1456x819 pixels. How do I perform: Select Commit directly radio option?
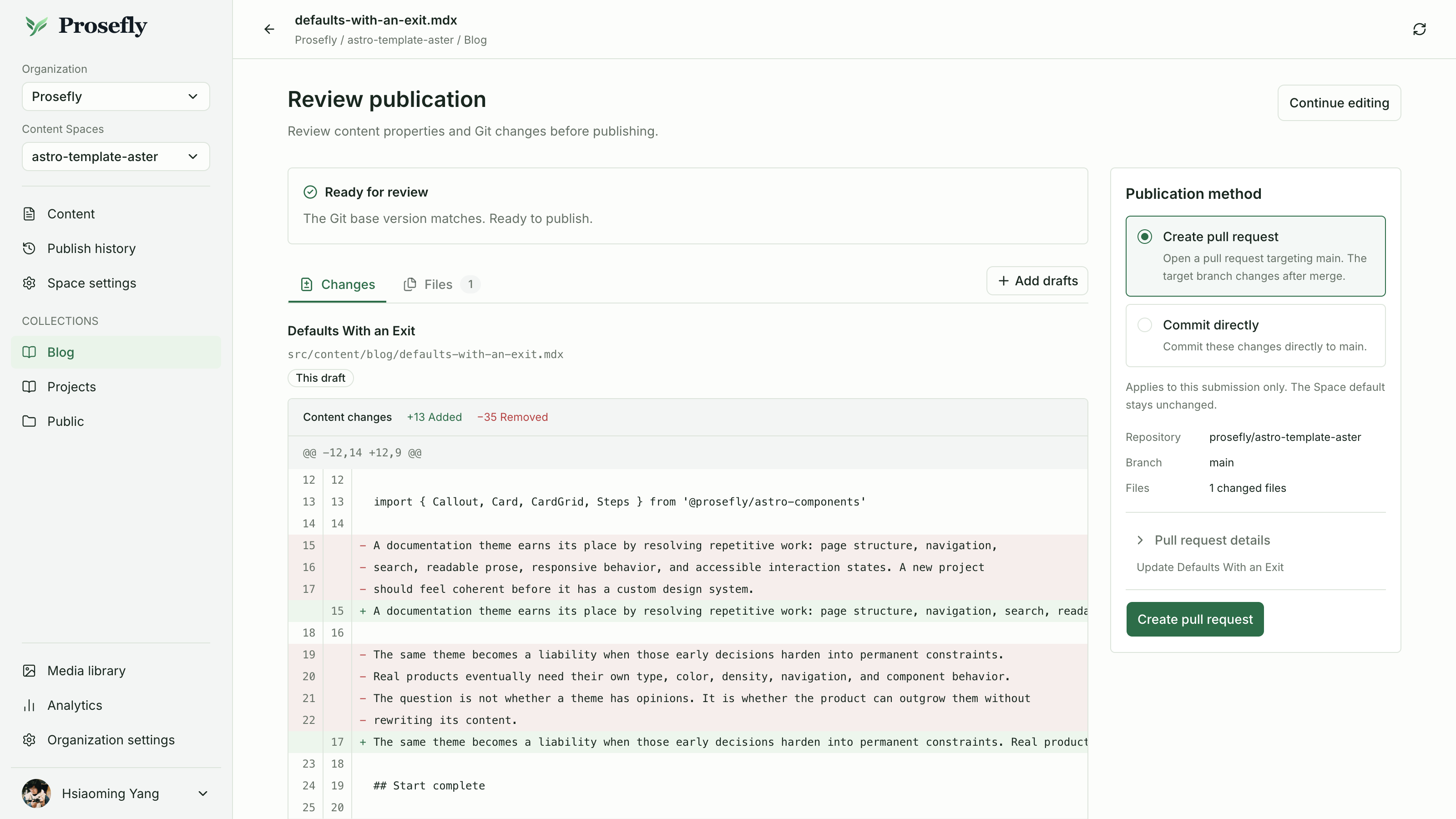1145,324
